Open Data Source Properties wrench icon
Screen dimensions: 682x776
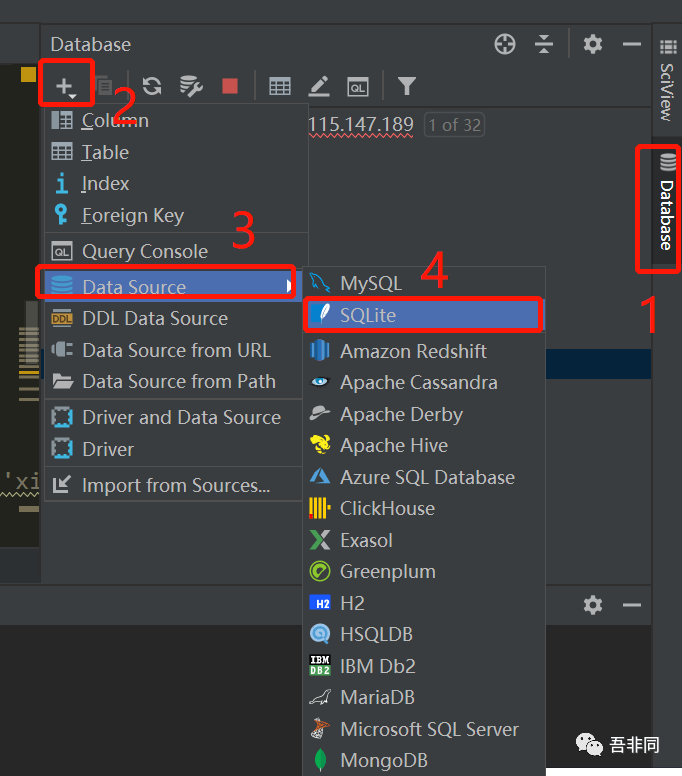[x=191, y=86]
